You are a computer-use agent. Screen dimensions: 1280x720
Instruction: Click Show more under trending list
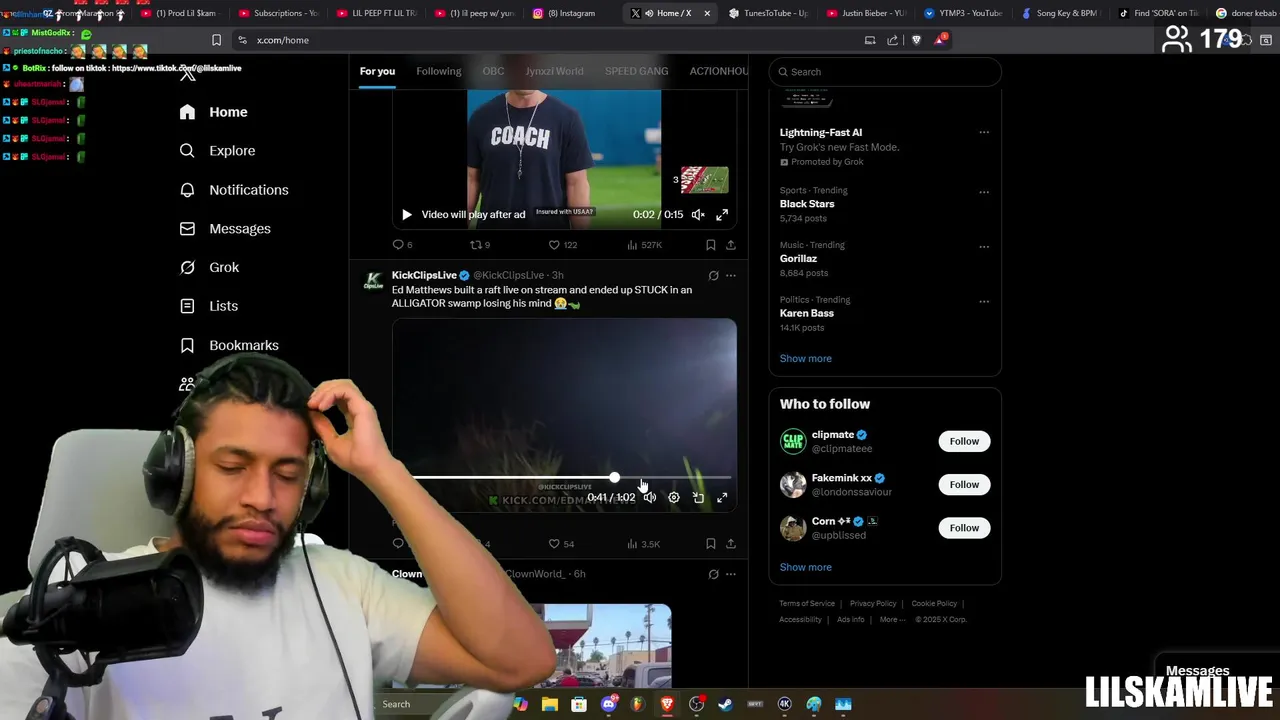(x=806, y=359)
